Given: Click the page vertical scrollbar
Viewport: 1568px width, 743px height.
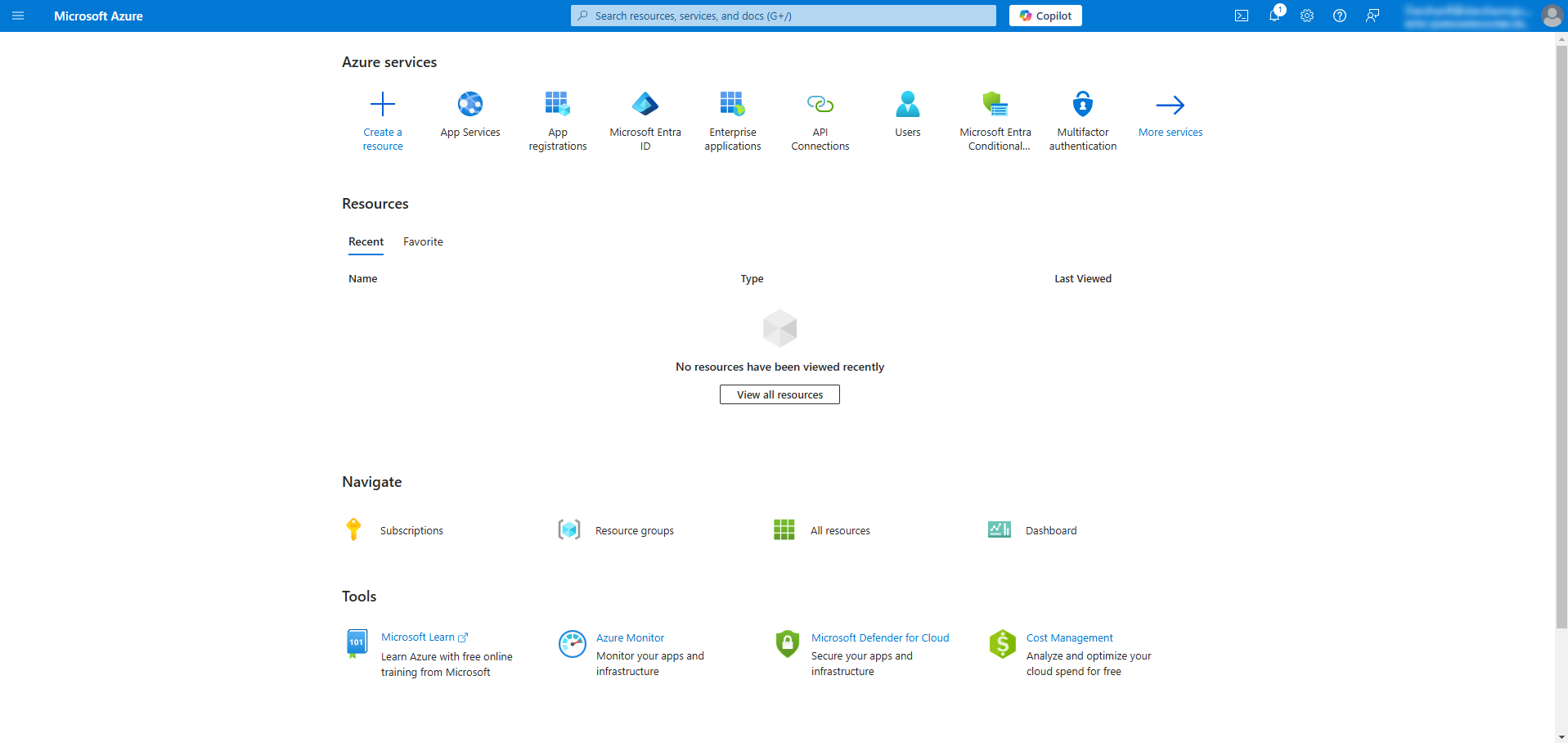Looking at the screenshot, I should [1561, 336].
